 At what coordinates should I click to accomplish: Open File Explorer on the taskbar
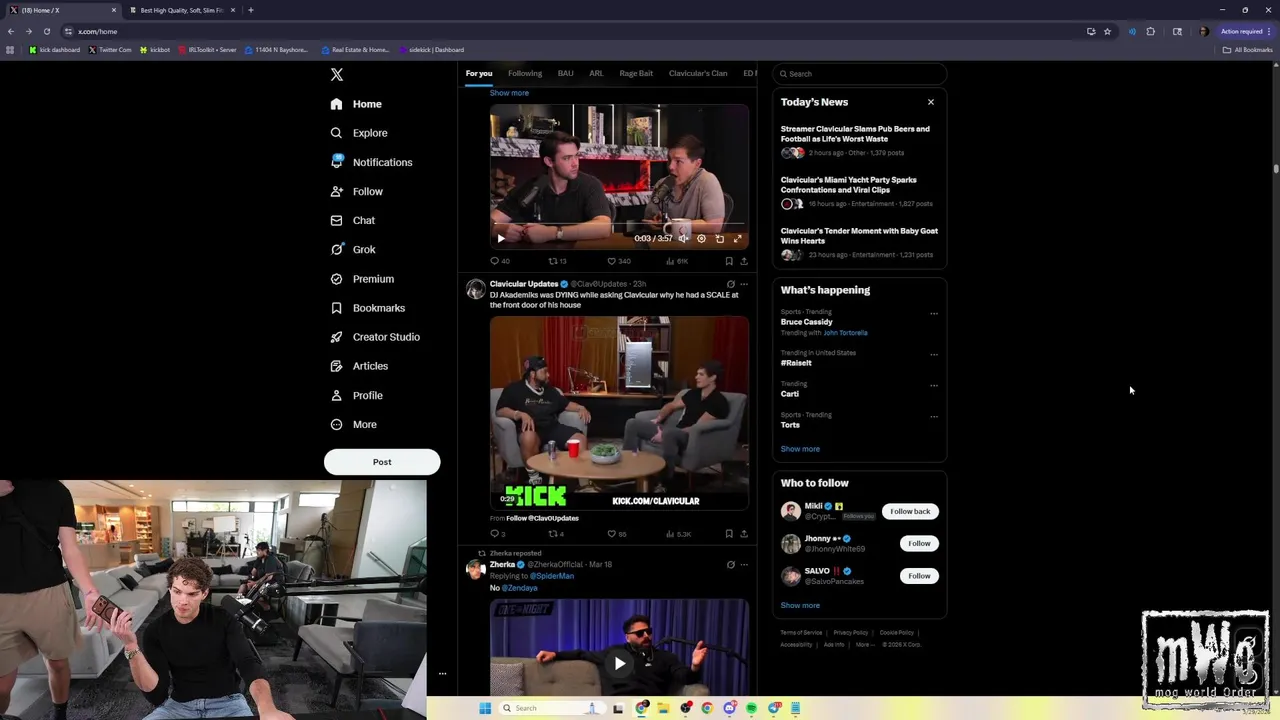663,708
